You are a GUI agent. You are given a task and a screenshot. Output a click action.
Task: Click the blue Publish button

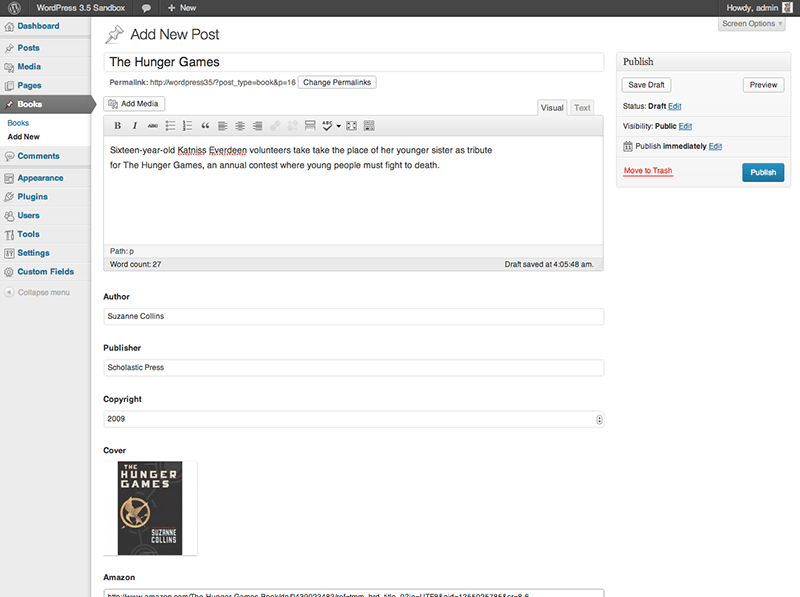point(763,172)
